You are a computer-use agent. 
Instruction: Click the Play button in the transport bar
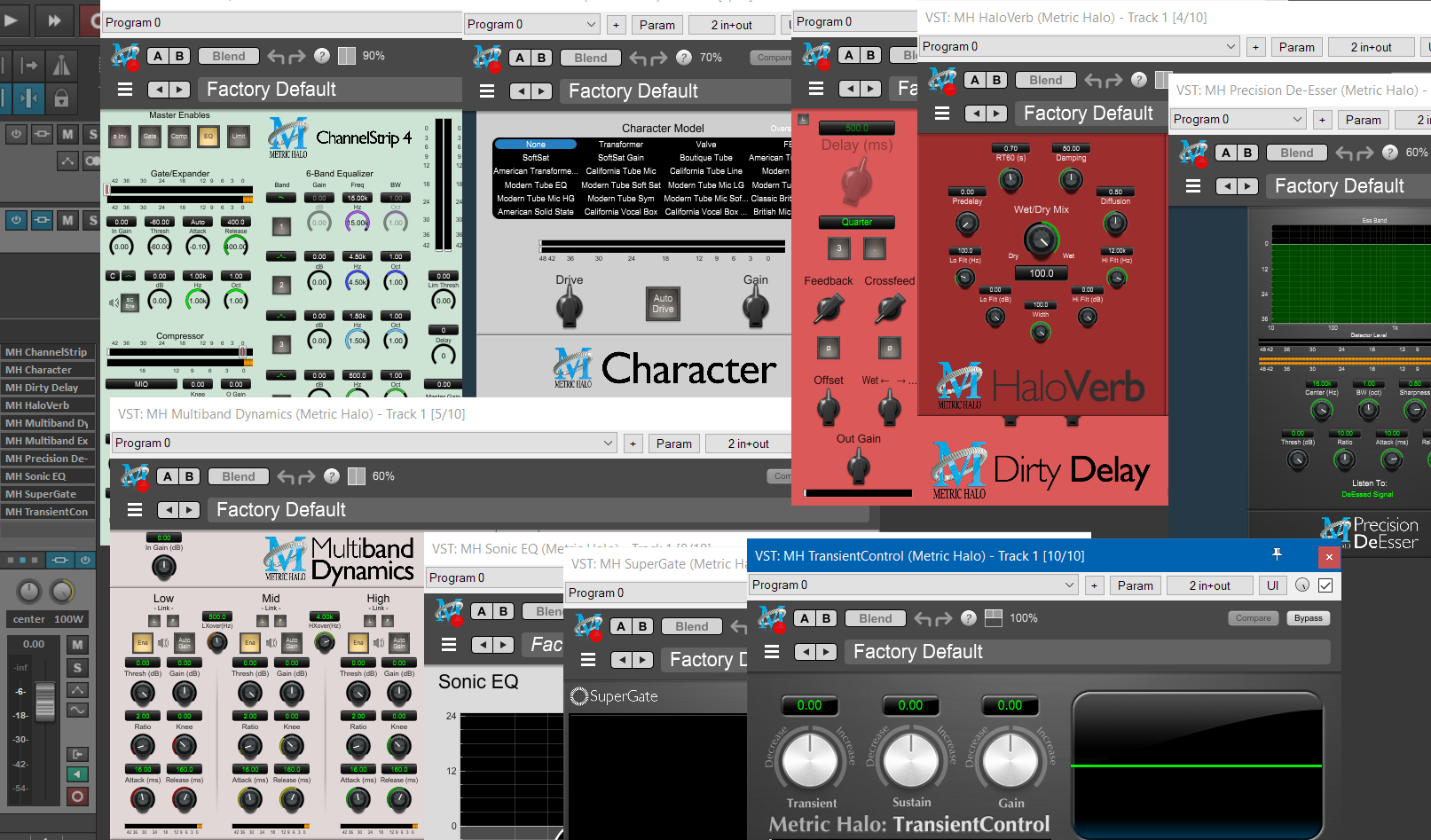pyautogui.click(x=12, y=20)
